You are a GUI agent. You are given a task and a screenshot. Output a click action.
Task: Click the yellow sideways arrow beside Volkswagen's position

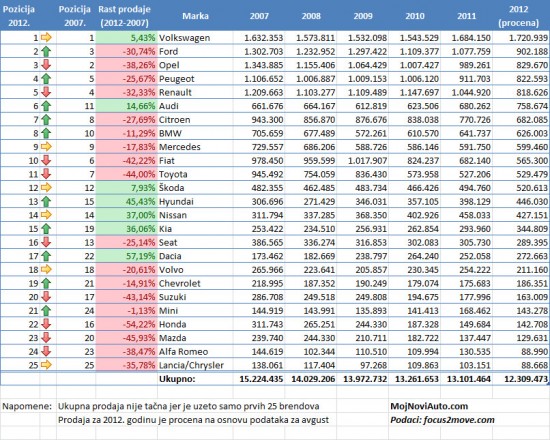(x=46, y=37)
